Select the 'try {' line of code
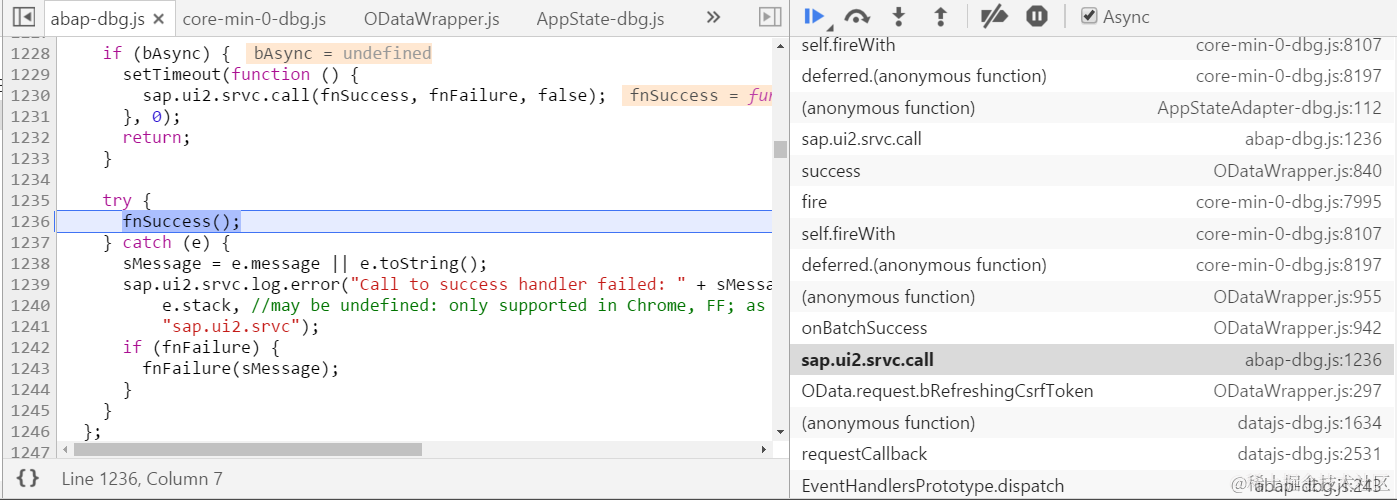 [126, 200]
